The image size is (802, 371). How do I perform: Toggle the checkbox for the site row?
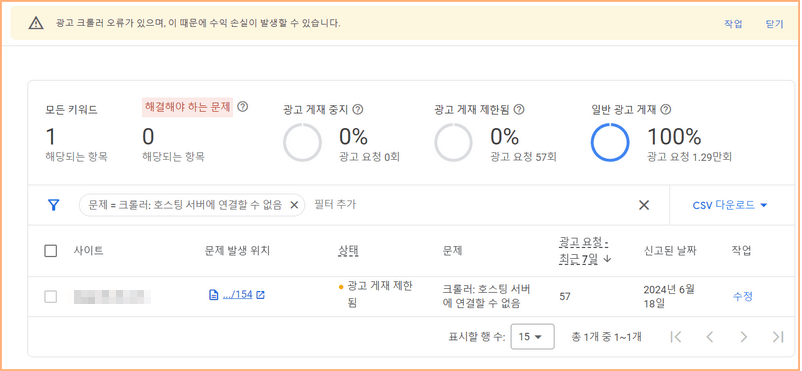(51, 296)
